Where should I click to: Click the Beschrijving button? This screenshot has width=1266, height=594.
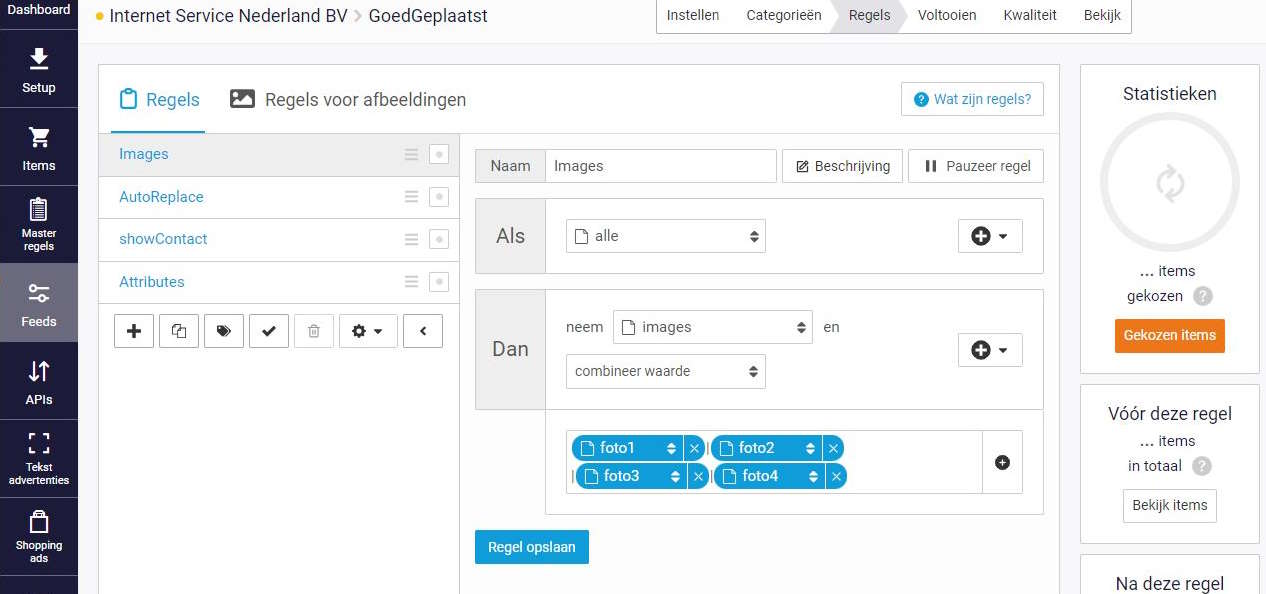click(843, 166)
